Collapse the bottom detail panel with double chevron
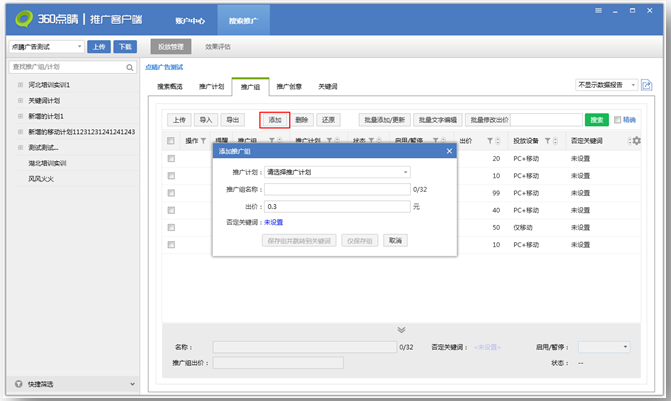 (401, 329)
